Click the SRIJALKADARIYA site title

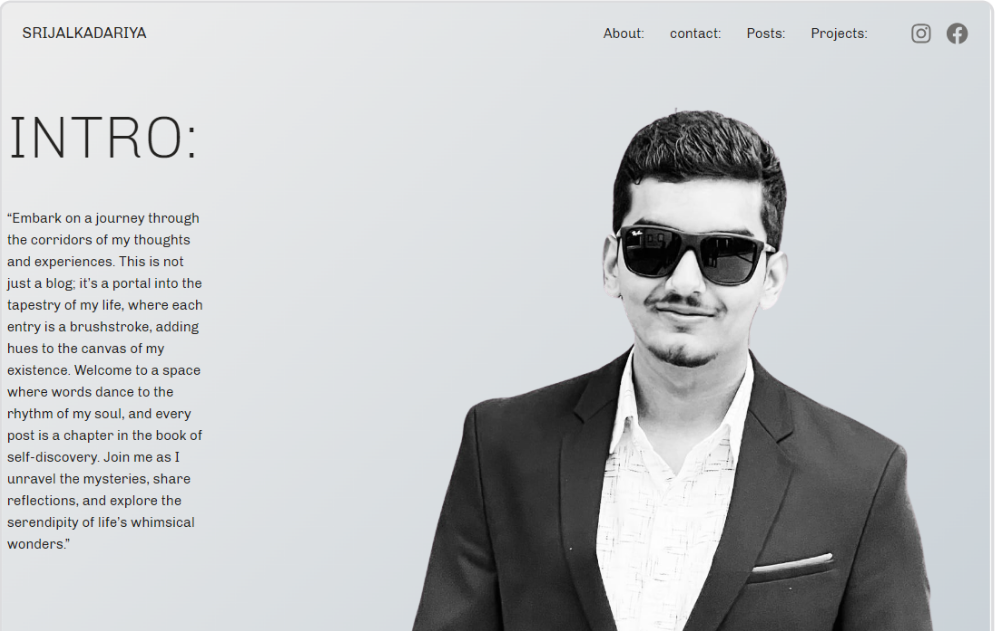pyautogui.click(x=84, y=33)
